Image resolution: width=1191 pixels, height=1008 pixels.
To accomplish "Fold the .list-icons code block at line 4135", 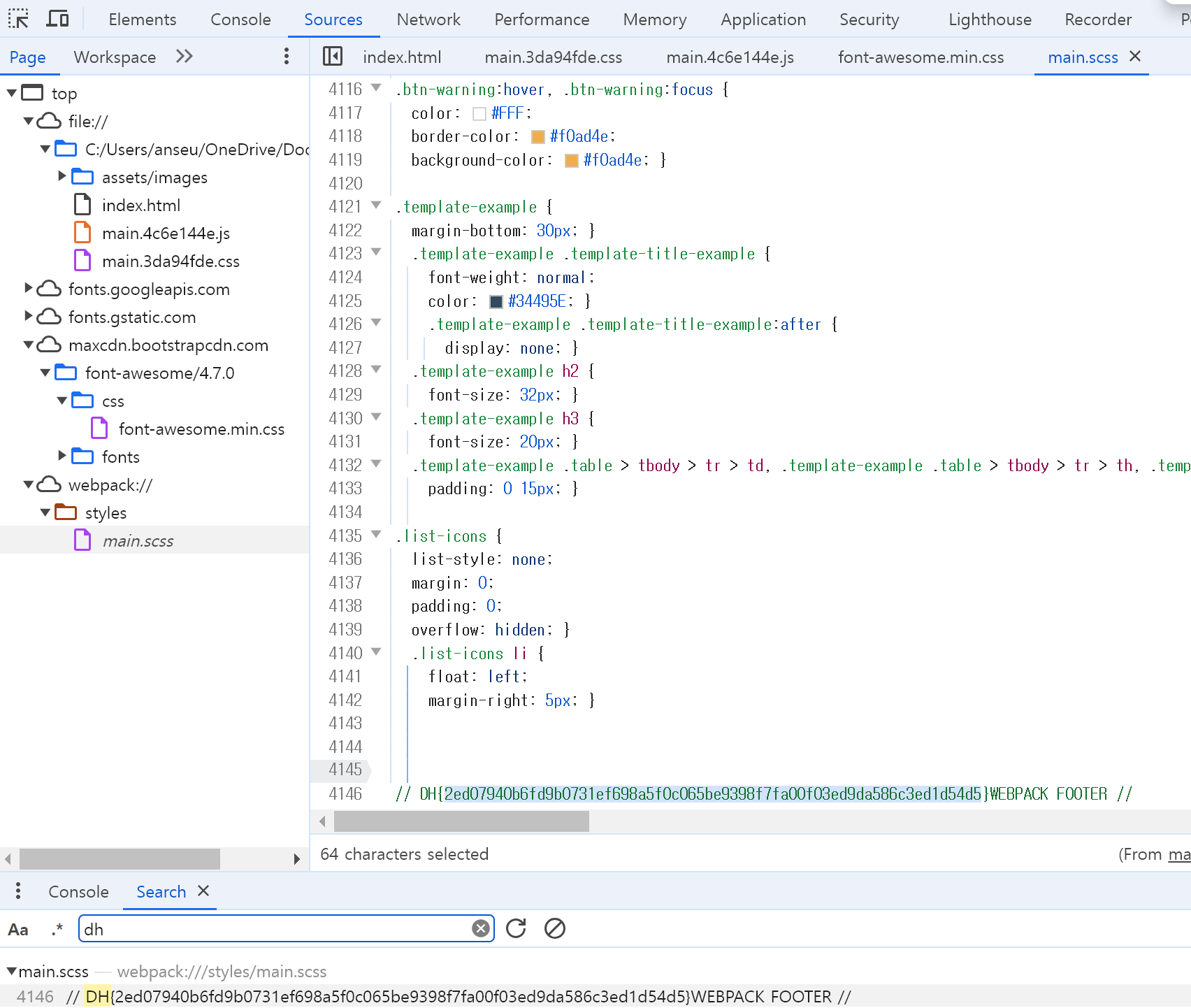I will pos(376,535).
